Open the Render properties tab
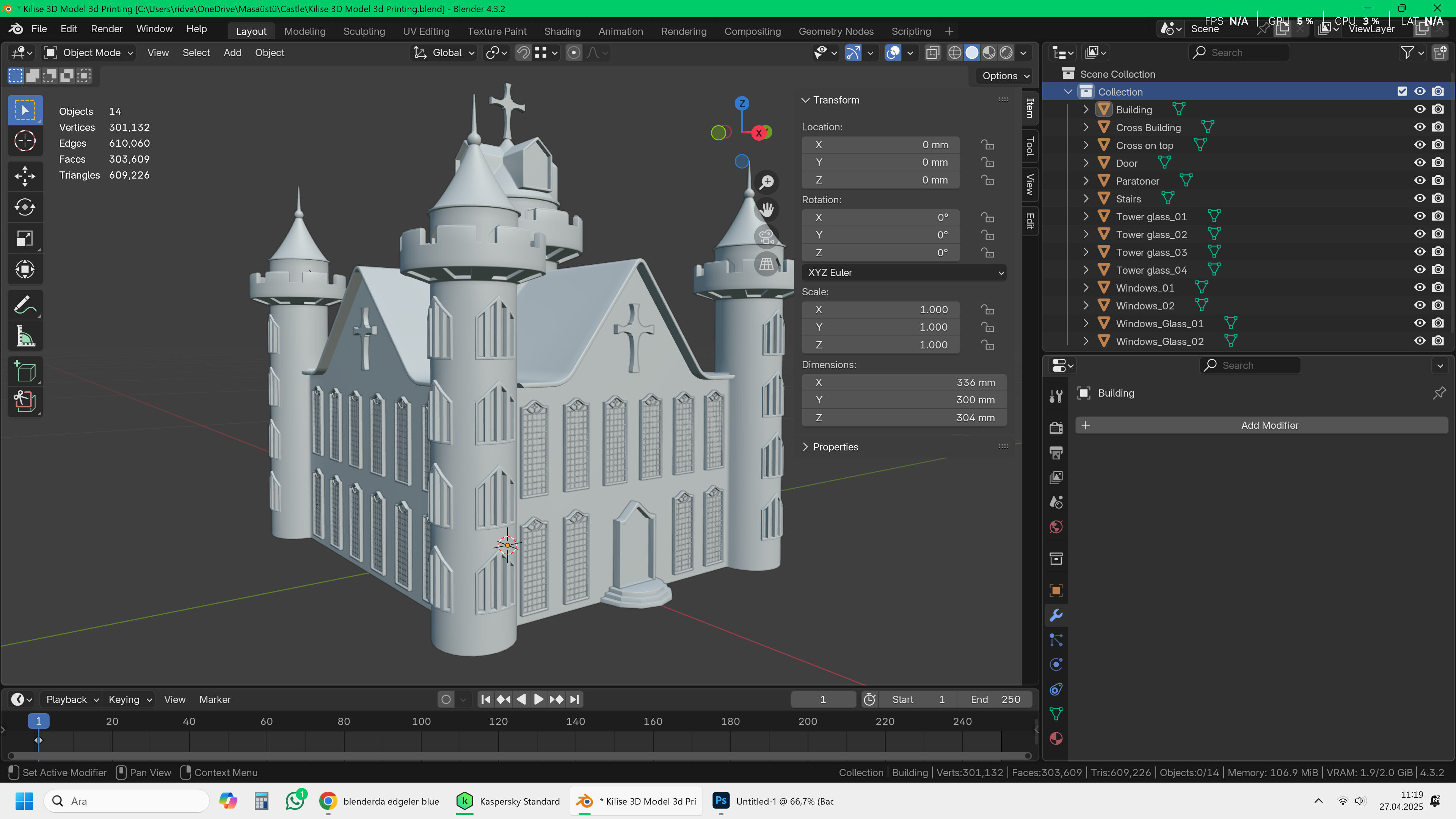 (x=1056, y=428)
